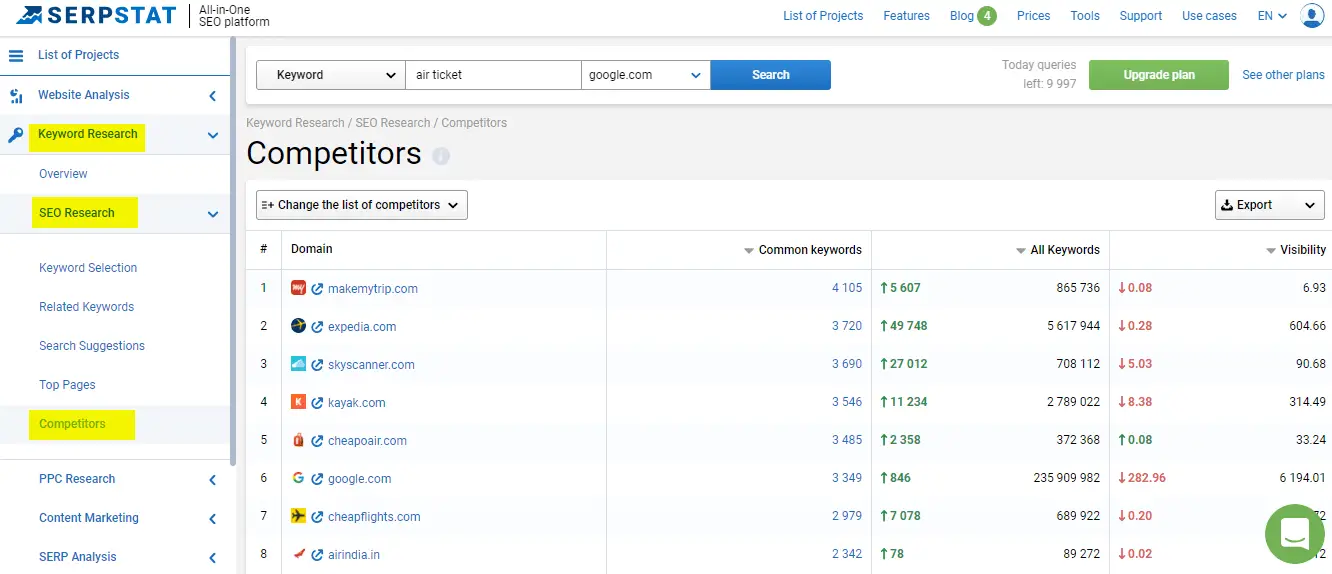
Task: Open Tools in top navigation
Action: click(1085, 16)
